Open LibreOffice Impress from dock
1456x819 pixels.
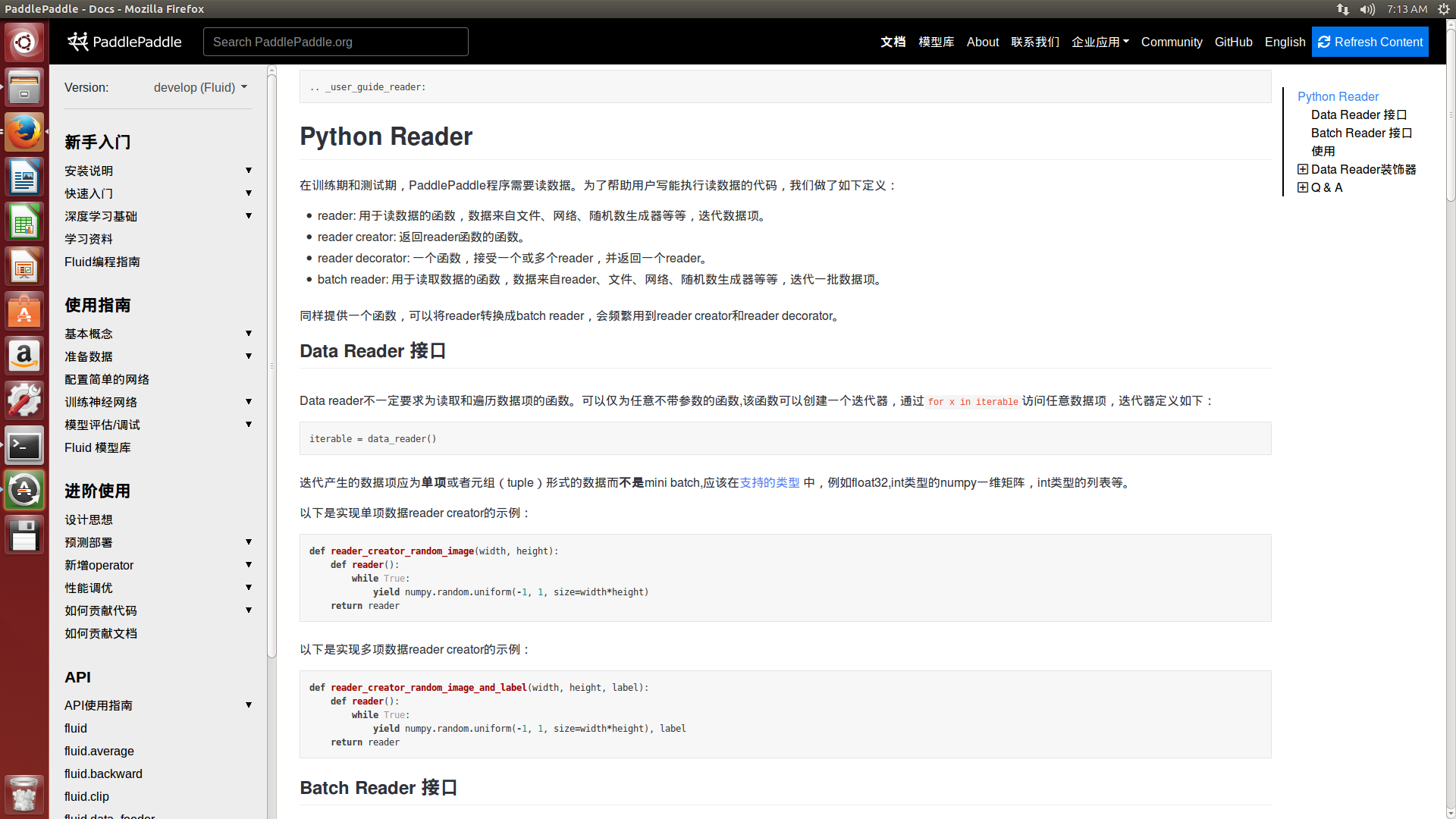[x=24, y=267]
